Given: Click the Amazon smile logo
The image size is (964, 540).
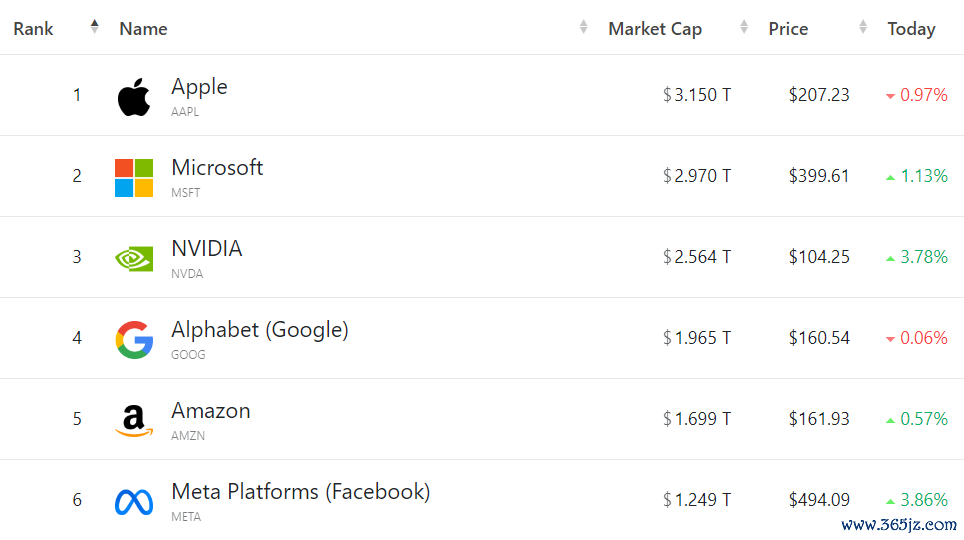Looking at the screenshot, I should (134, 421).
